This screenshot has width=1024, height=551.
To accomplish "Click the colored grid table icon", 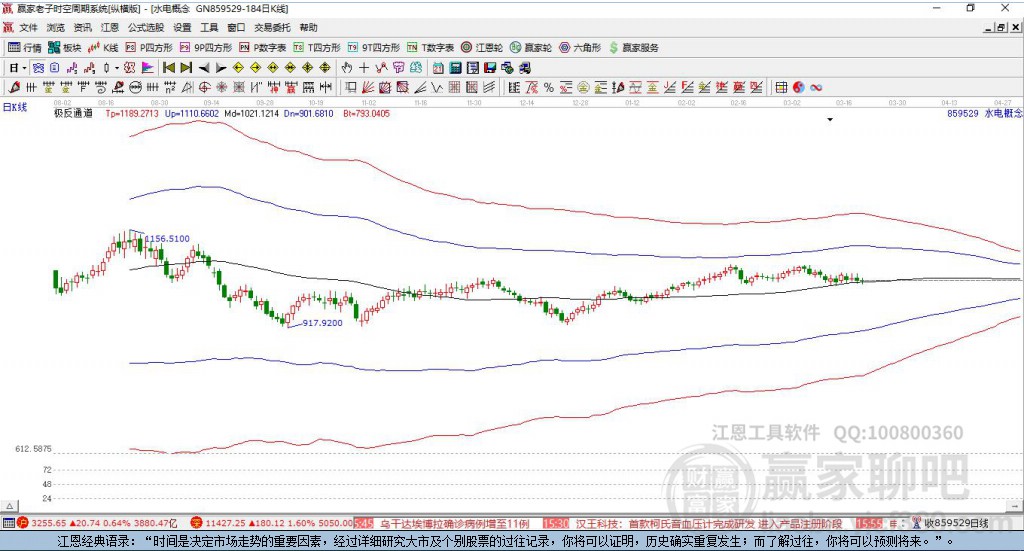I will [x=781, y=87].
